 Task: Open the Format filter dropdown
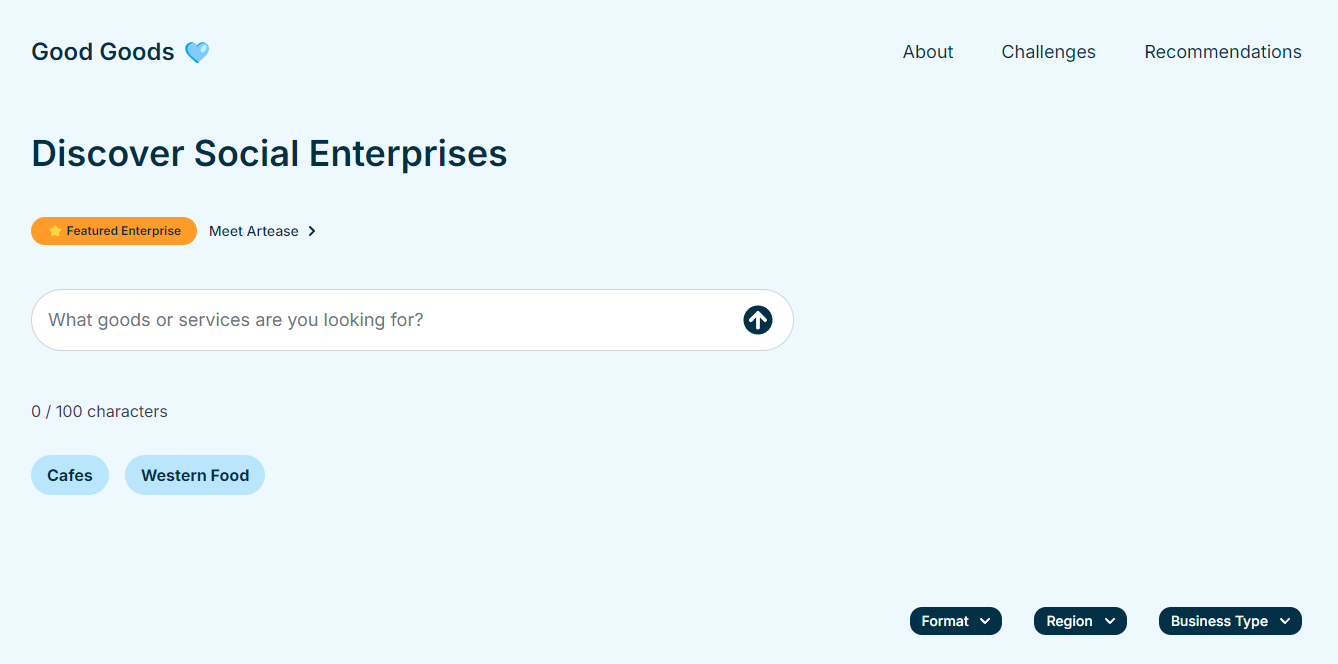tap(956, 621)
